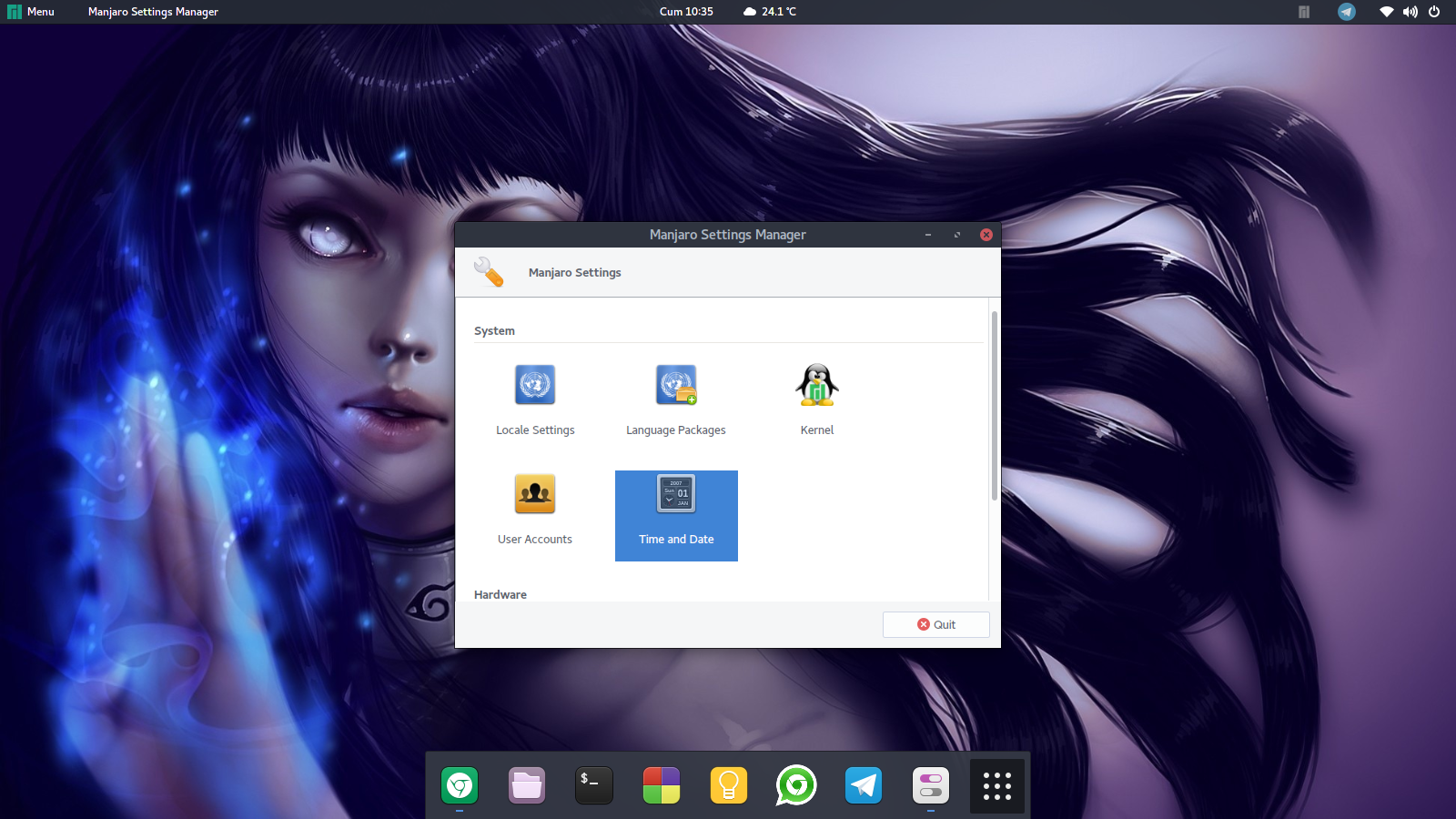The height and width of the screenshot is (819, 1456).
Task: Open the volume speaker indicator
Action: [1410, 12]
